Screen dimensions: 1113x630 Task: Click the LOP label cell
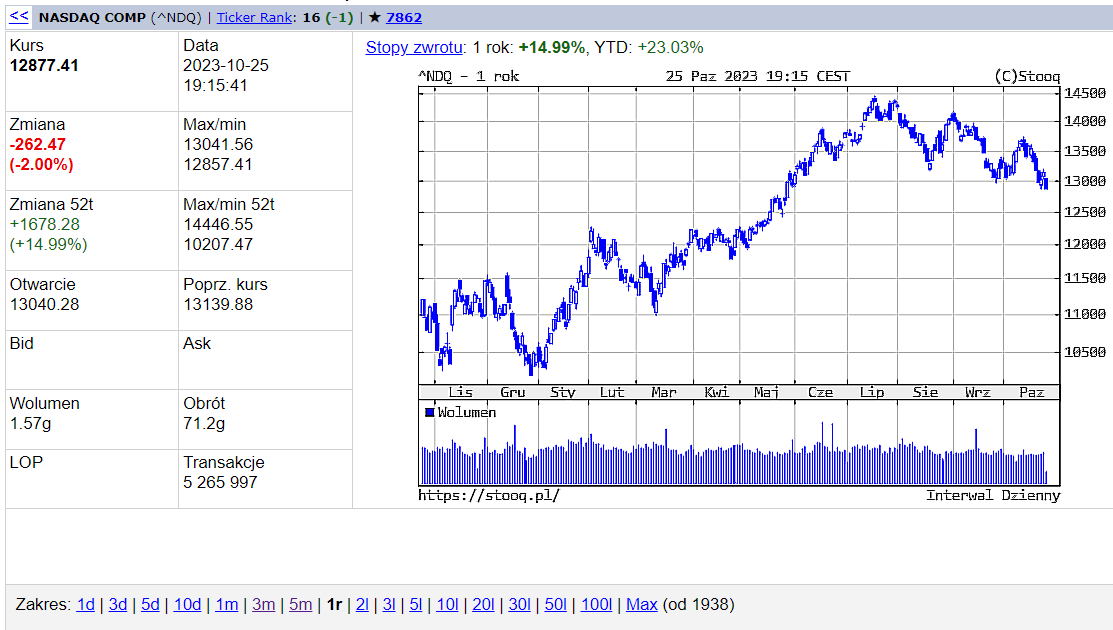[92, 479]
